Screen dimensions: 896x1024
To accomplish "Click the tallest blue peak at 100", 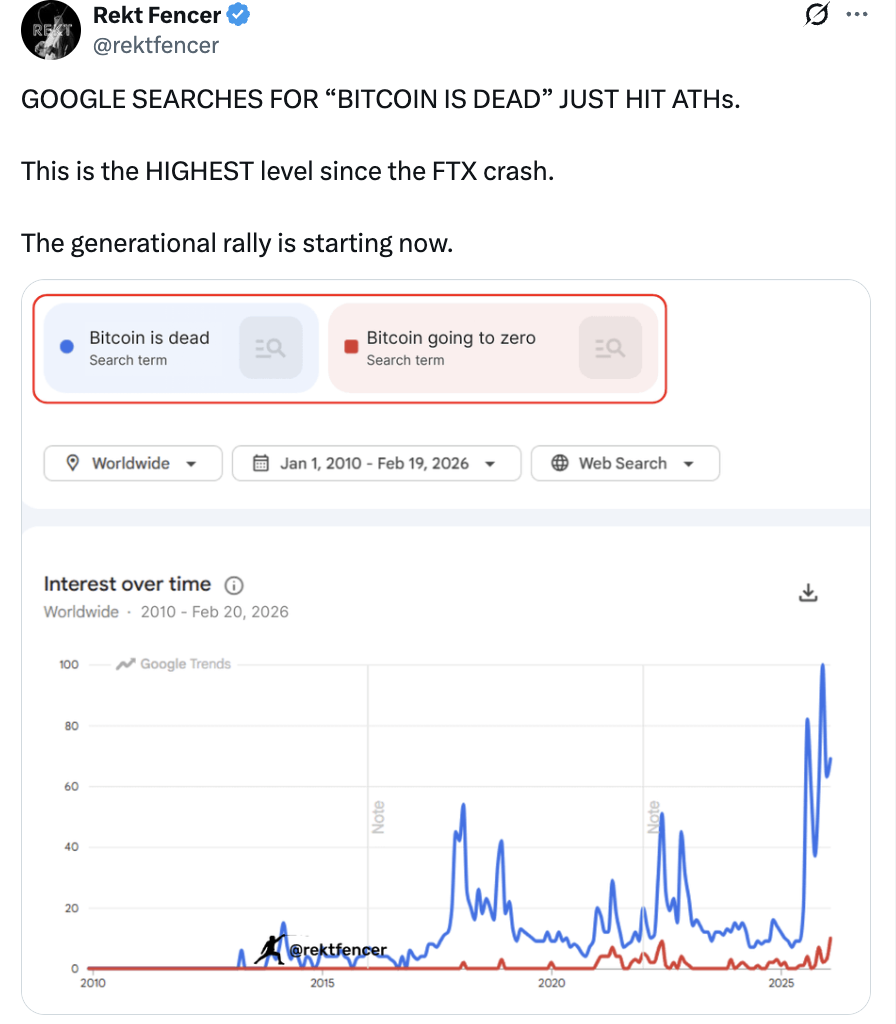I will [x=822, y=665].
